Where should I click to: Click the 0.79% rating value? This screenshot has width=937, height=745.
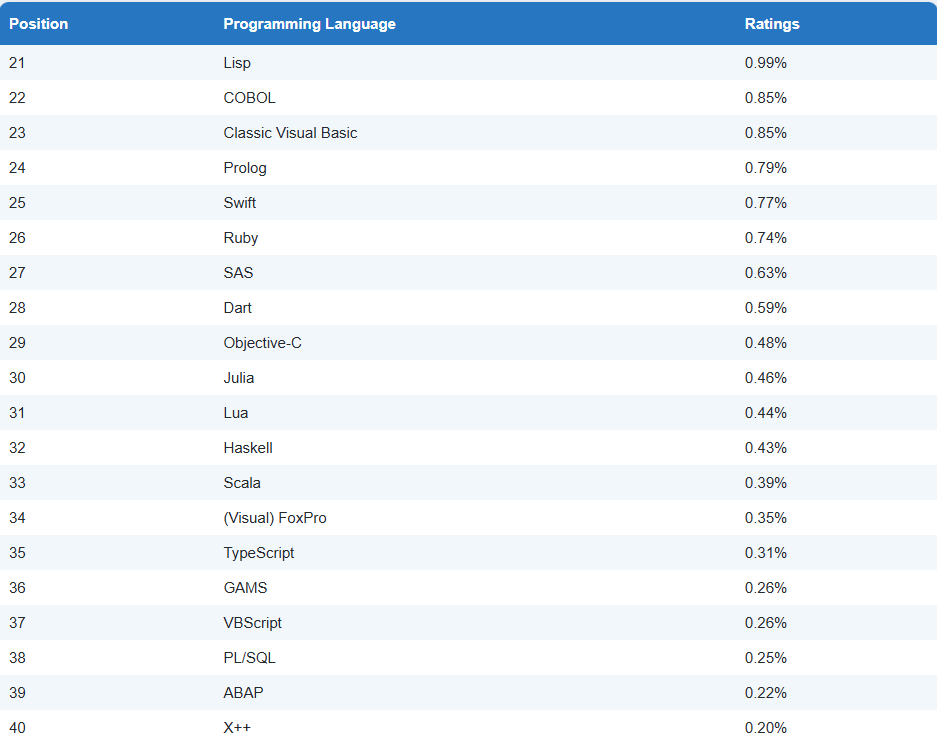click(765, 168)
